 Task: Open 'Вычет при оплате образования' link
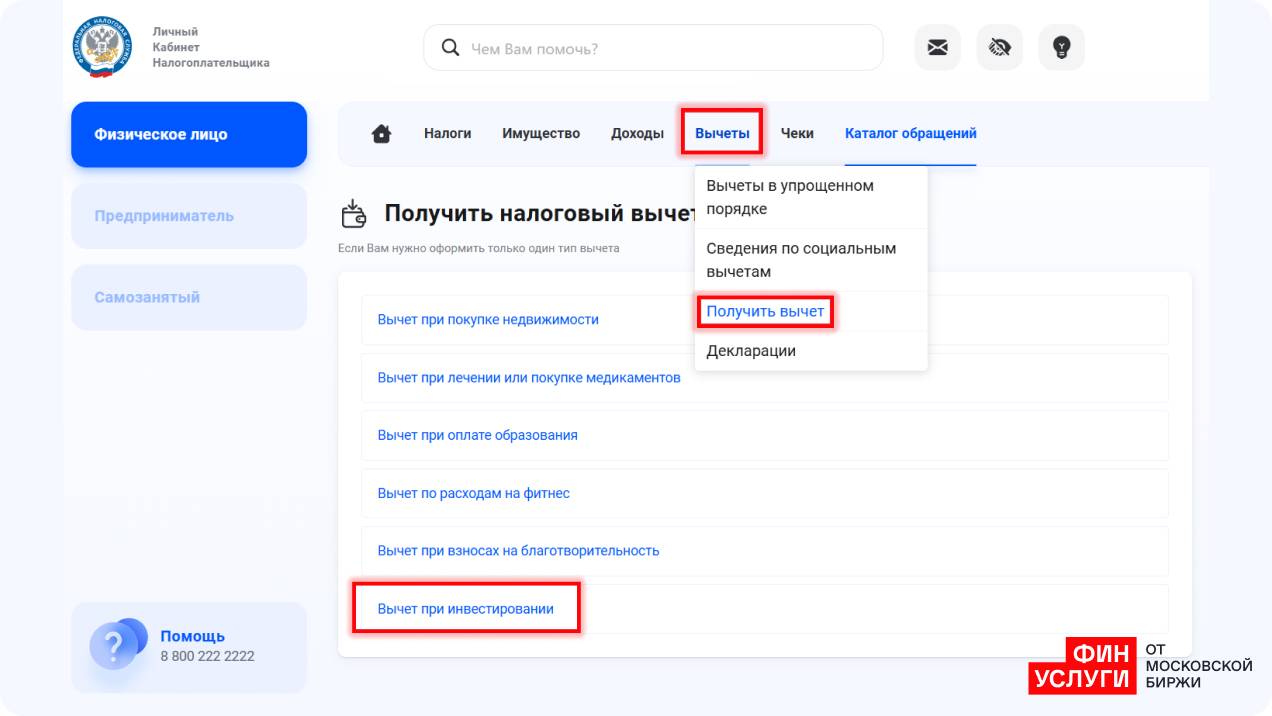coord(477,435)
